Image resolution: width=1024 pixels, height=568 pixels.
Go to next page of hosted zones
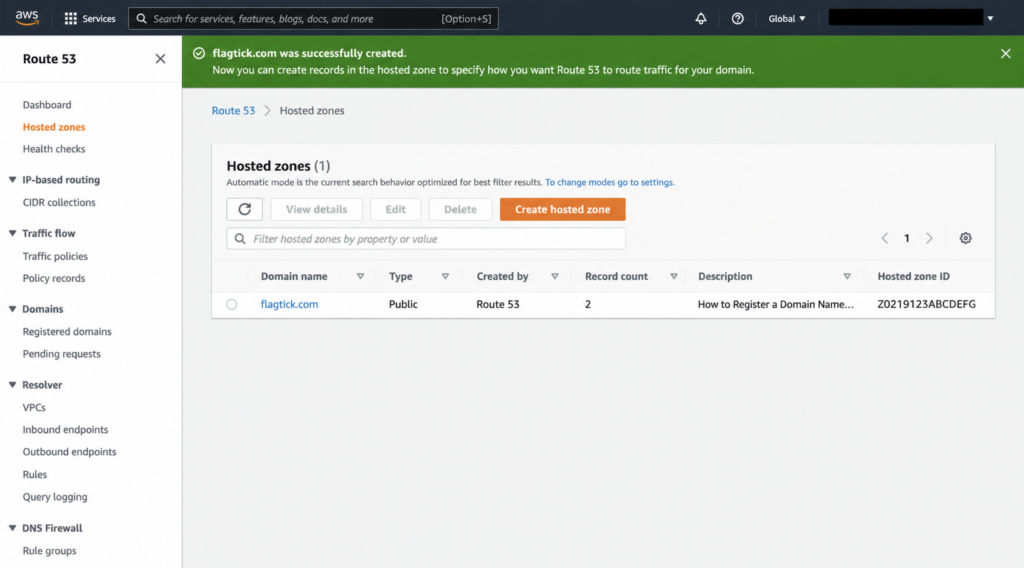[929, 238]
